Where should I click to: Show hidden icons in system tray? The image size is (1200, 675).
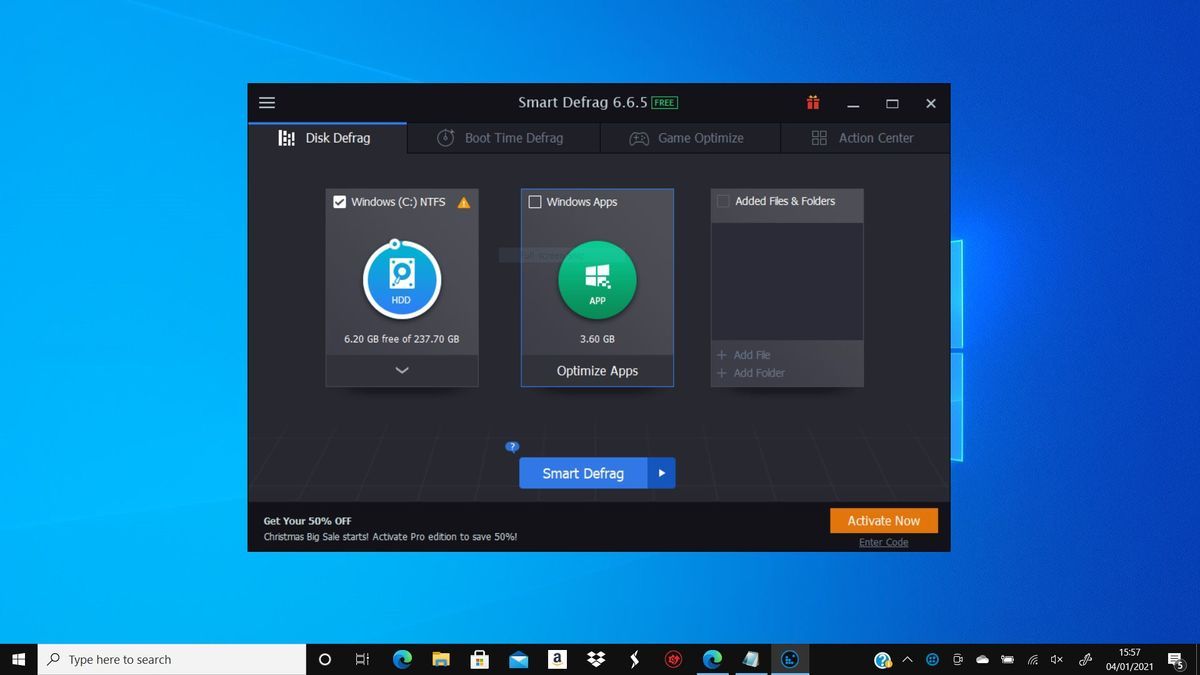[x=907, y=660]
